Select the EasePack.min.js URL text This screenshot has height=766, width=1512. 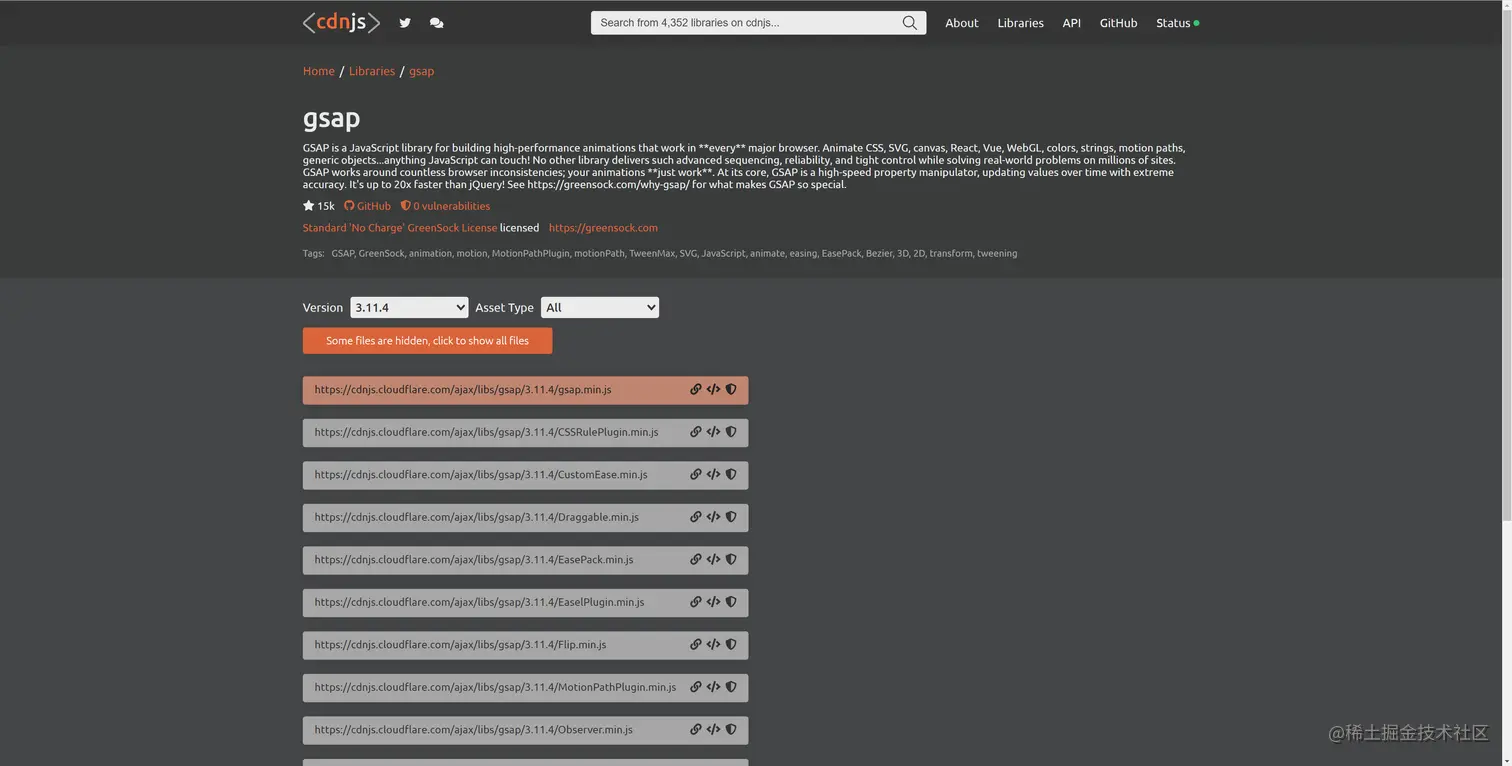[x=474, y=560]
